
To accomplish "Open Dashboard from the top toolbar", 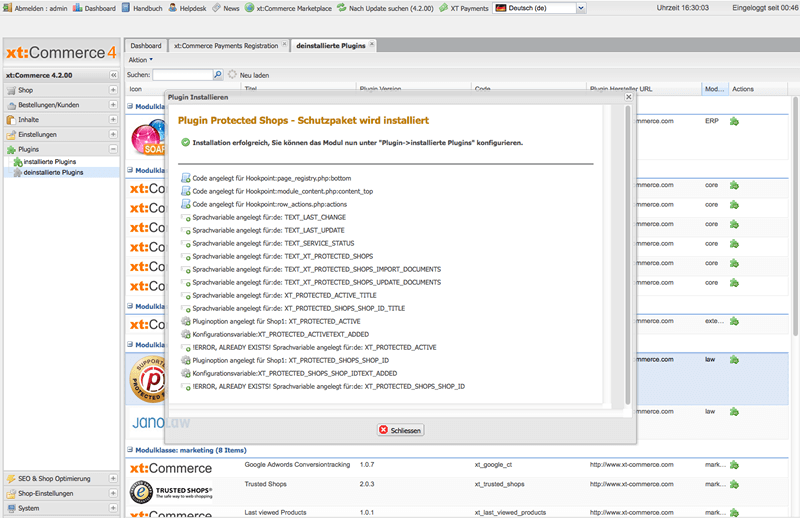I will [94, 8].
